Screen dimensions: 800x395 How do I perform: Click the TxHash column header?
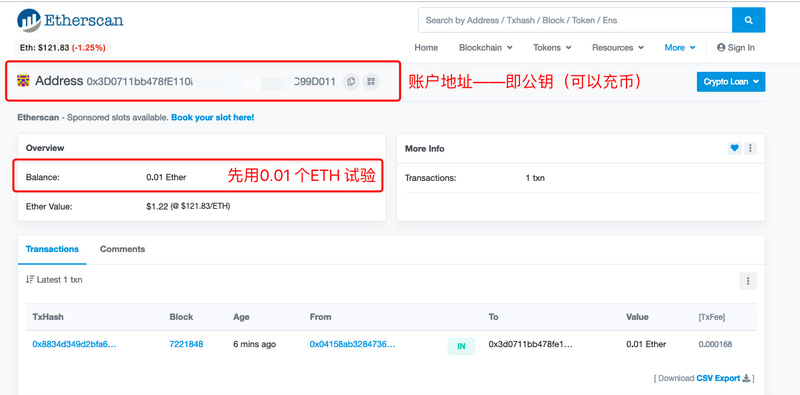pos(48,317)
